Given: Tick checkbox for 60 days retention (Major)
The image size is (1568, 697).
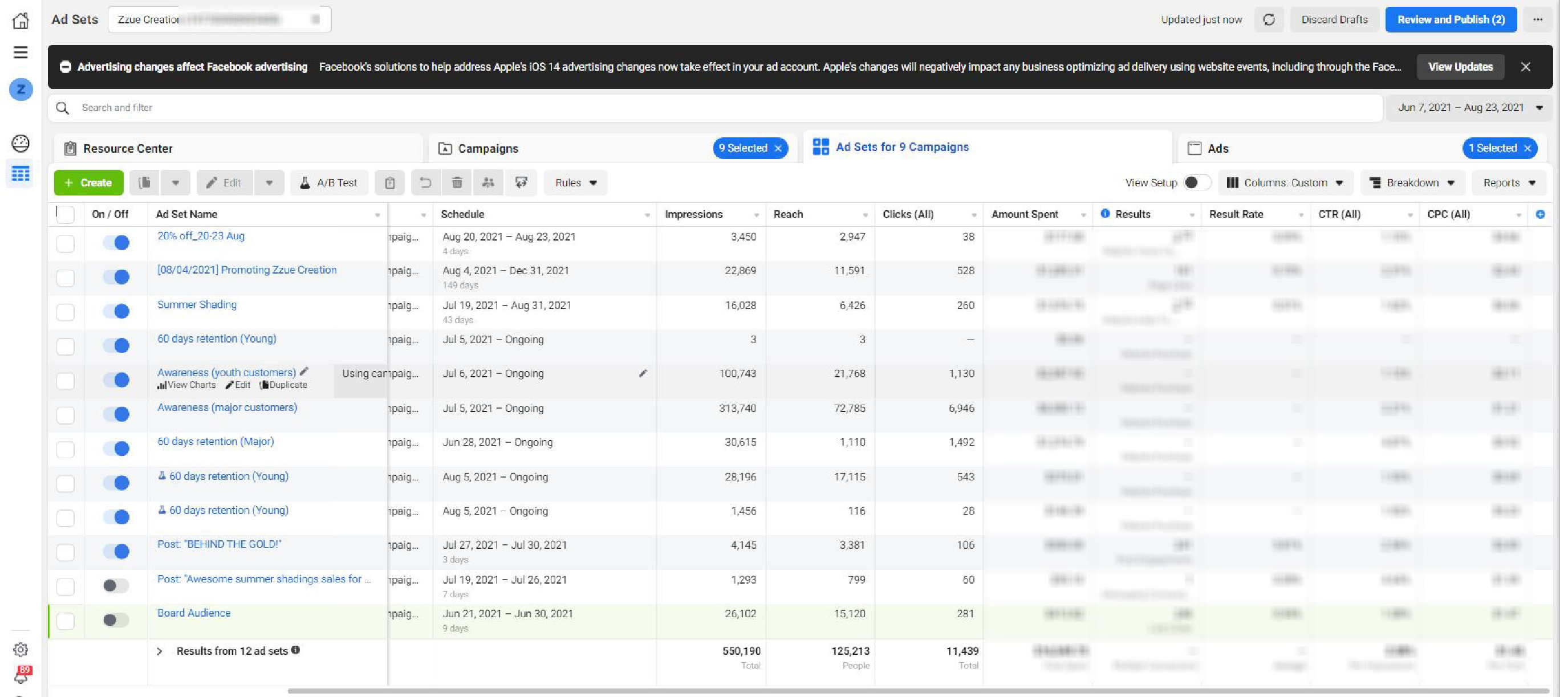Looking at the screenshot, I should coord(65,449).
